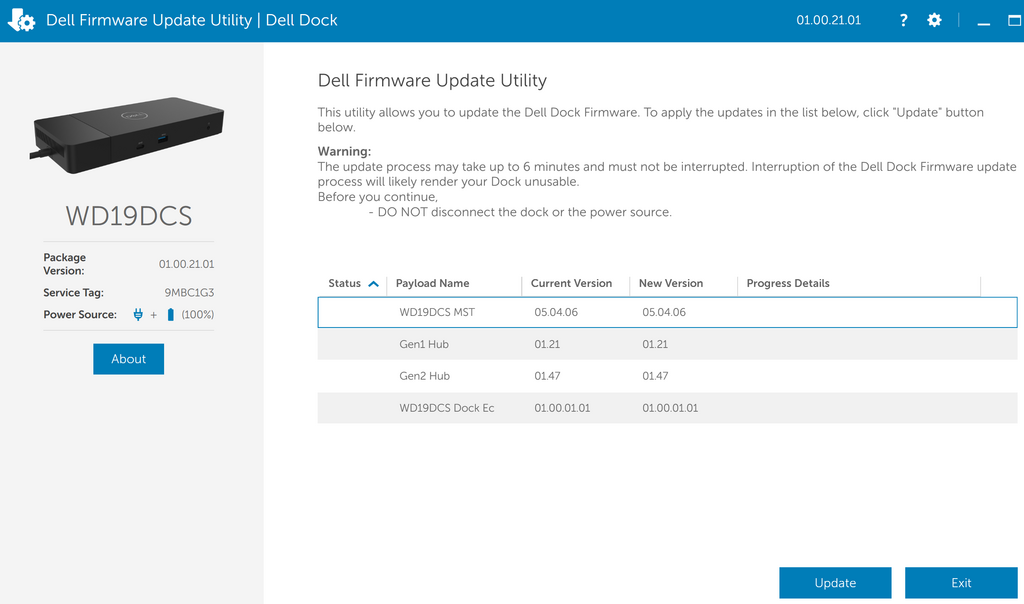The height and width of the screenshot is (604, 1024).
Task: Click the Dell Firmware Update Utility heading
Action: (432, 80)
